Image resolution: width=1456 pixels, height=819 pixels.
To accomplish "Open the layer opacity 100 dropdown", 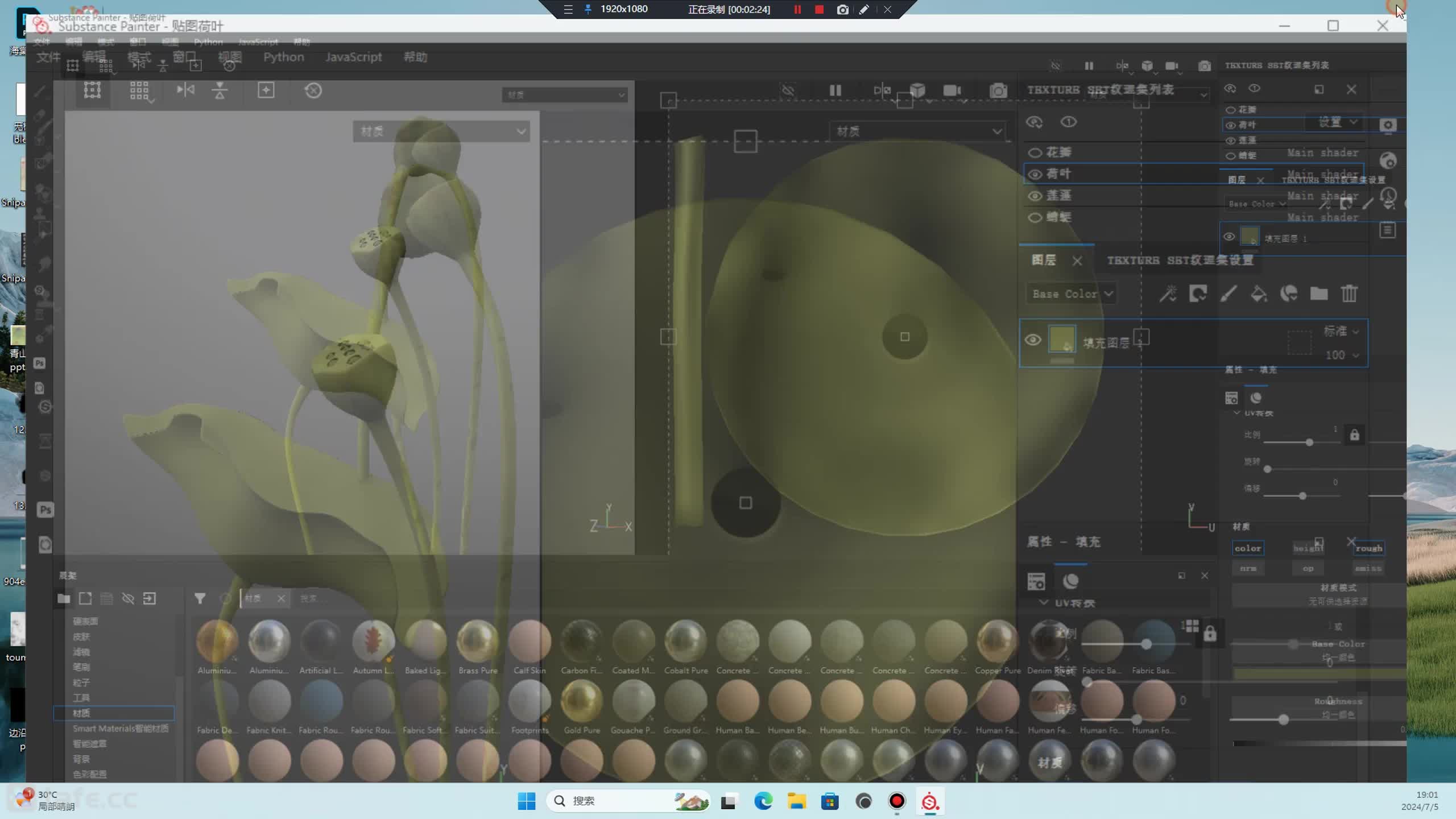I will point(1342,355).
